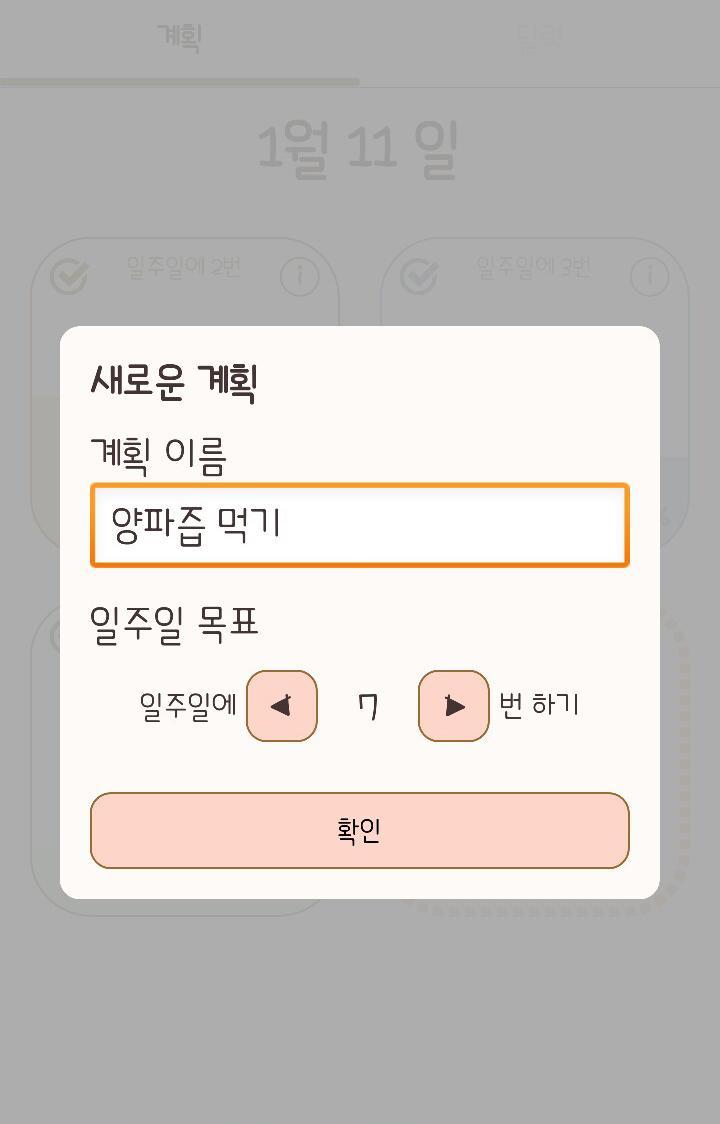Click the weekly count number 7
720x1124 pixels.
pos(368,706)
